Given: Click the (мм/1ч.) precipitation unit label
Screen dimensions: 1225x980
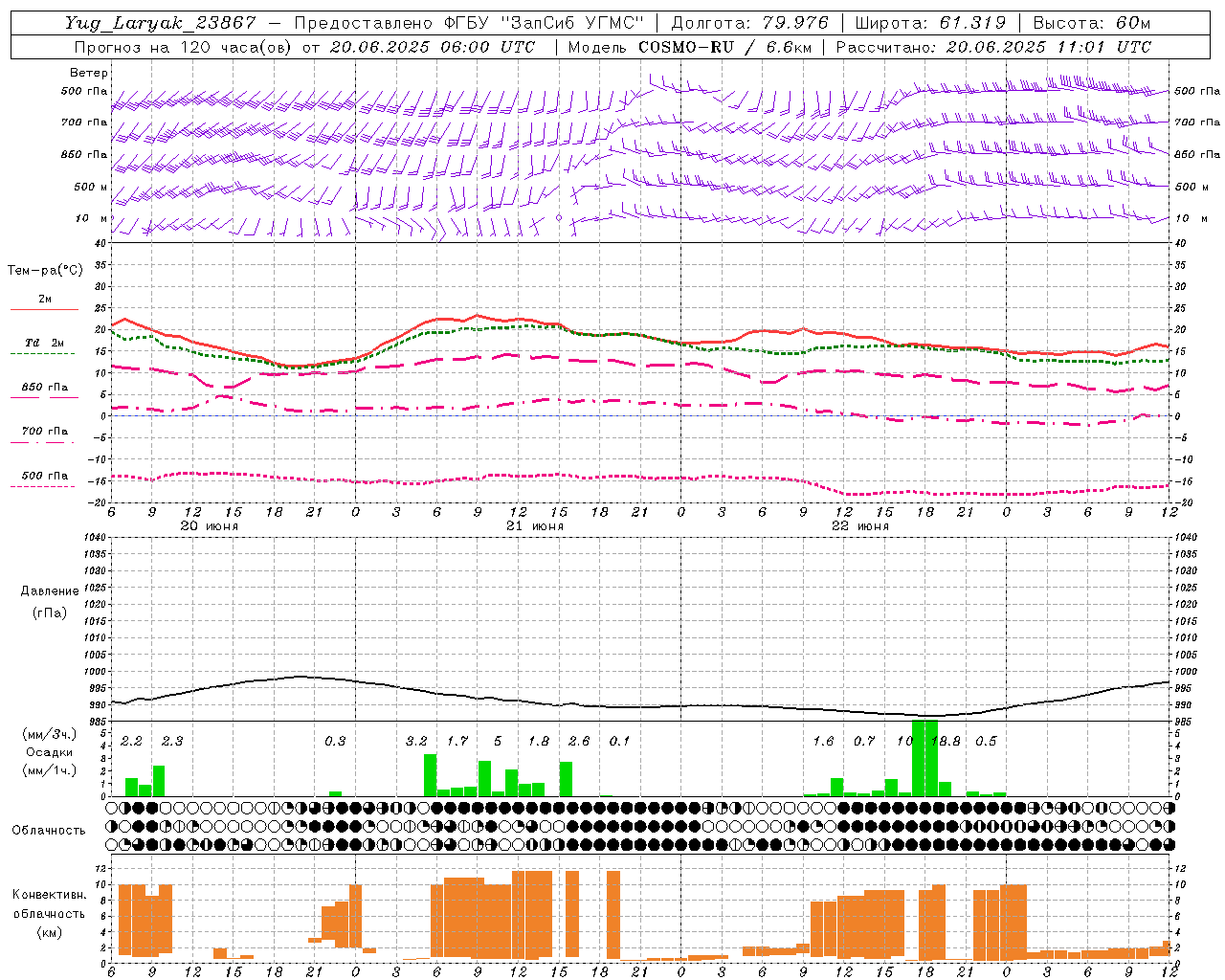Looking at the screenshot, I should click(x=50, y=770).
